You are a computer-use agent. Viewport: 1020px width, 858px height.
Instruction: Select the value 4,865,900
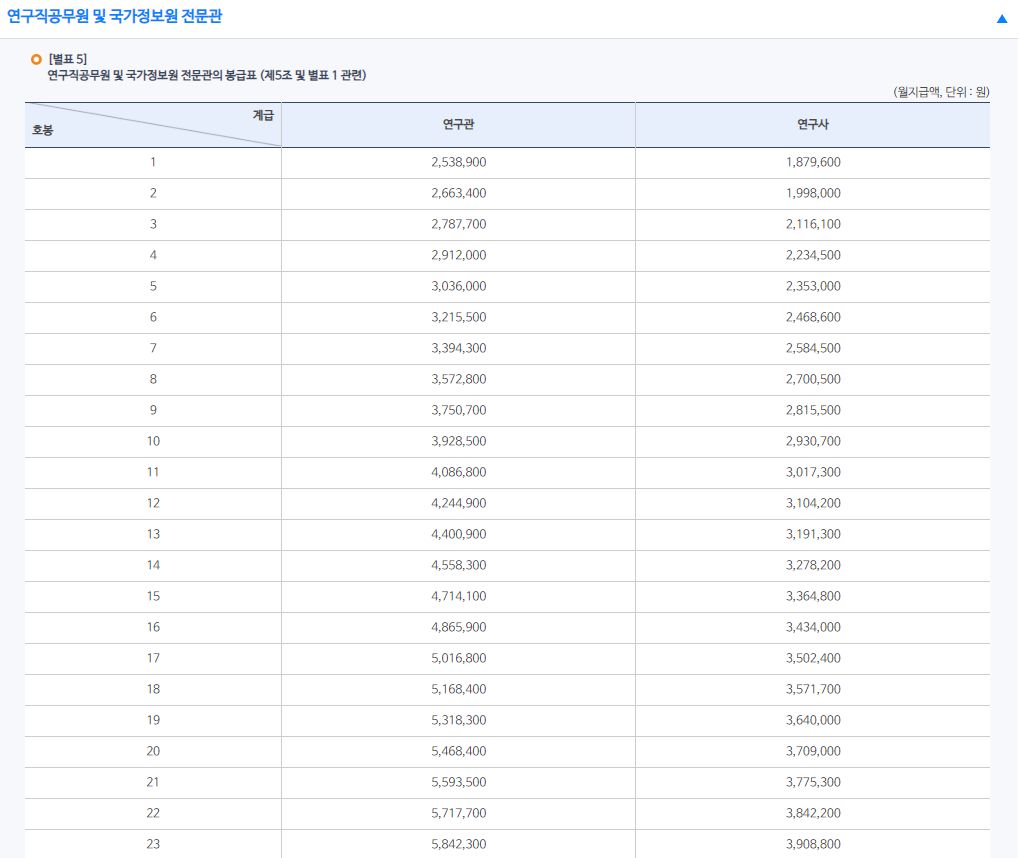click(x=459, y=627)
